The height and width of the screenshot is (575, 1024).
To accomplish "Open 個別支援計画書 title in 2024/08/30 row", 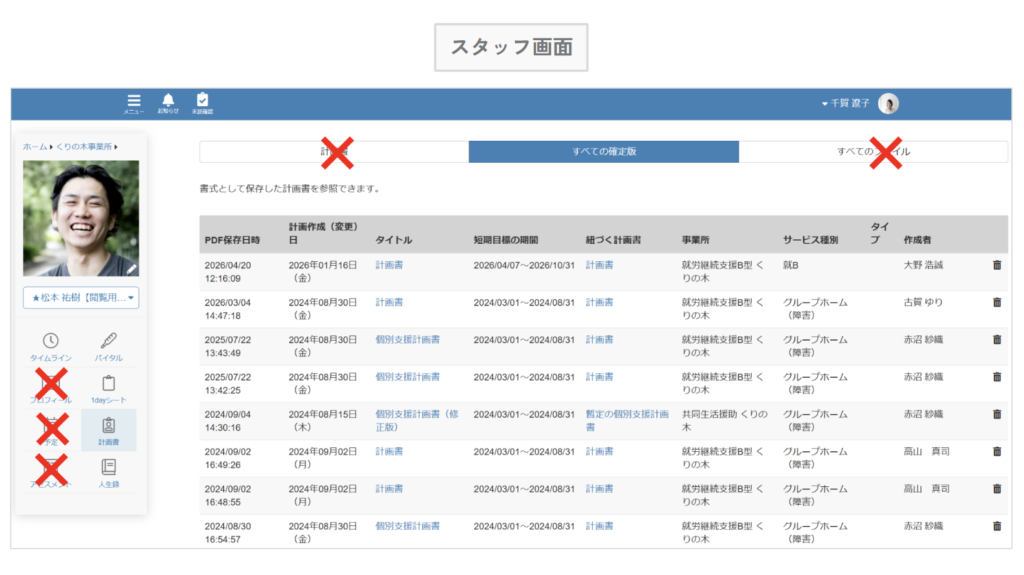I will pyautogui.click(x=408, y=526).
